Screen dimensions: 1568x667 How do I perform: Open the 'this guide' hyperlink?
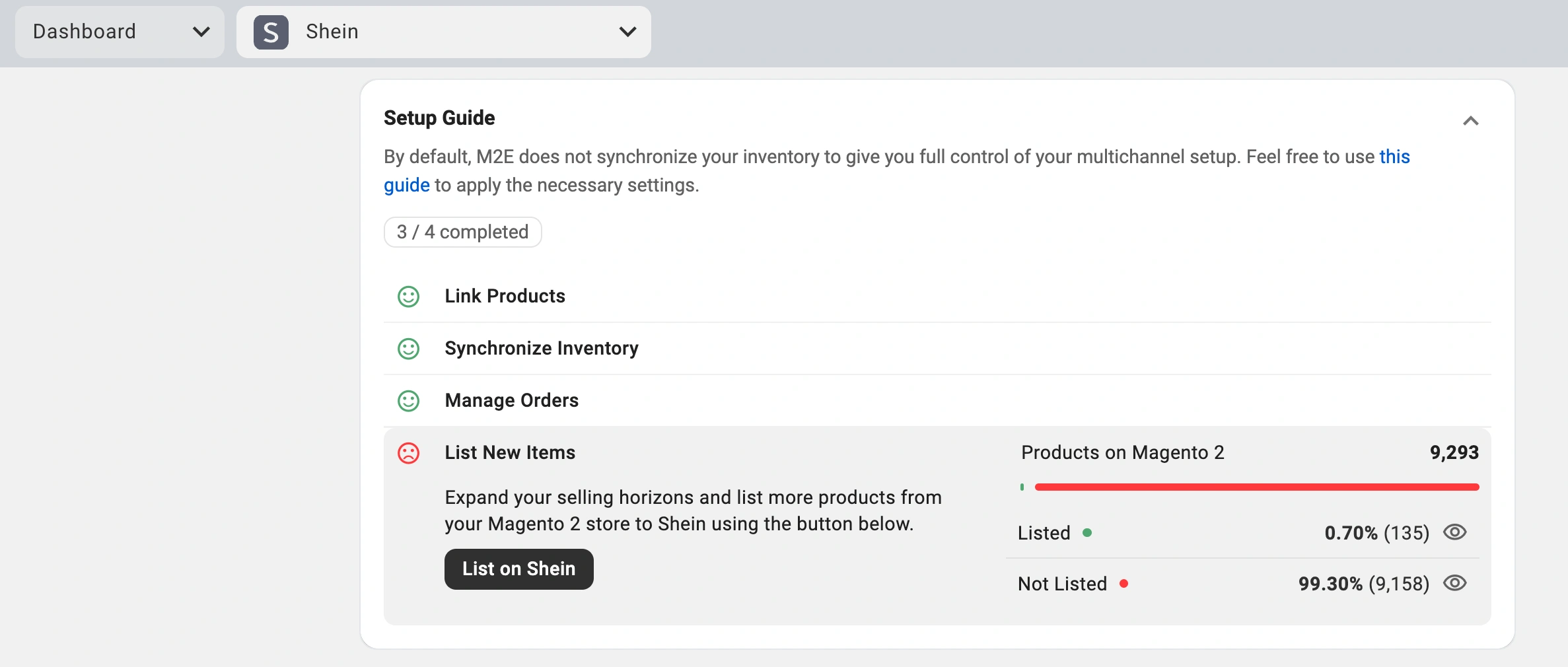pyautogui.click(x=1394, y=157)
